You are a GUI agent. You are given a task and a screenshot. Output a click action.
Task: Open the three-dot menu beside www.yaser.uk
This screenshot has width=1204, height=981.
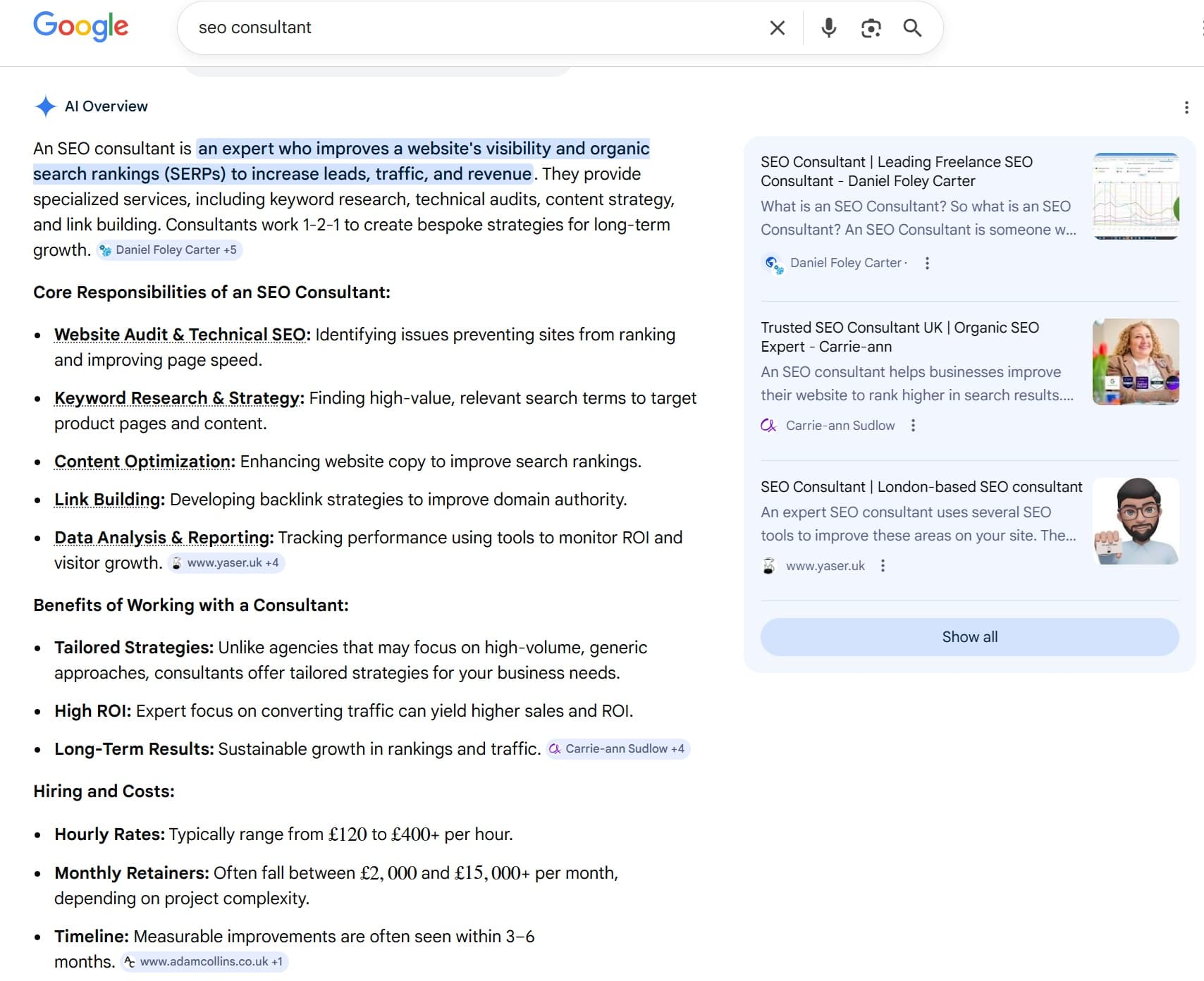click(883, 566)
